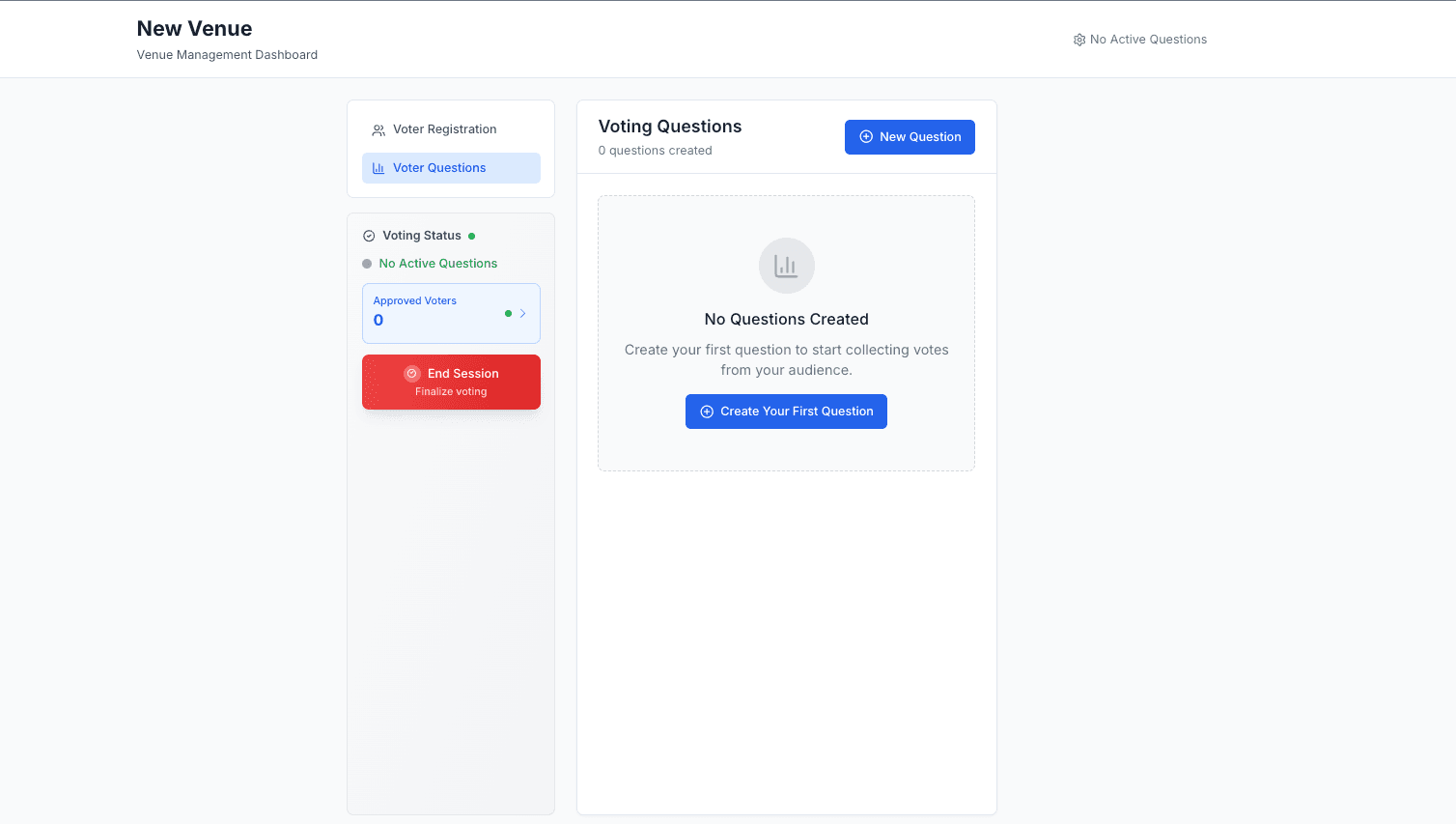Viewport: 1456px width, 824px height.
Task: Expand Approved Voters with the chevron arrow
Action: click(523, 313)
